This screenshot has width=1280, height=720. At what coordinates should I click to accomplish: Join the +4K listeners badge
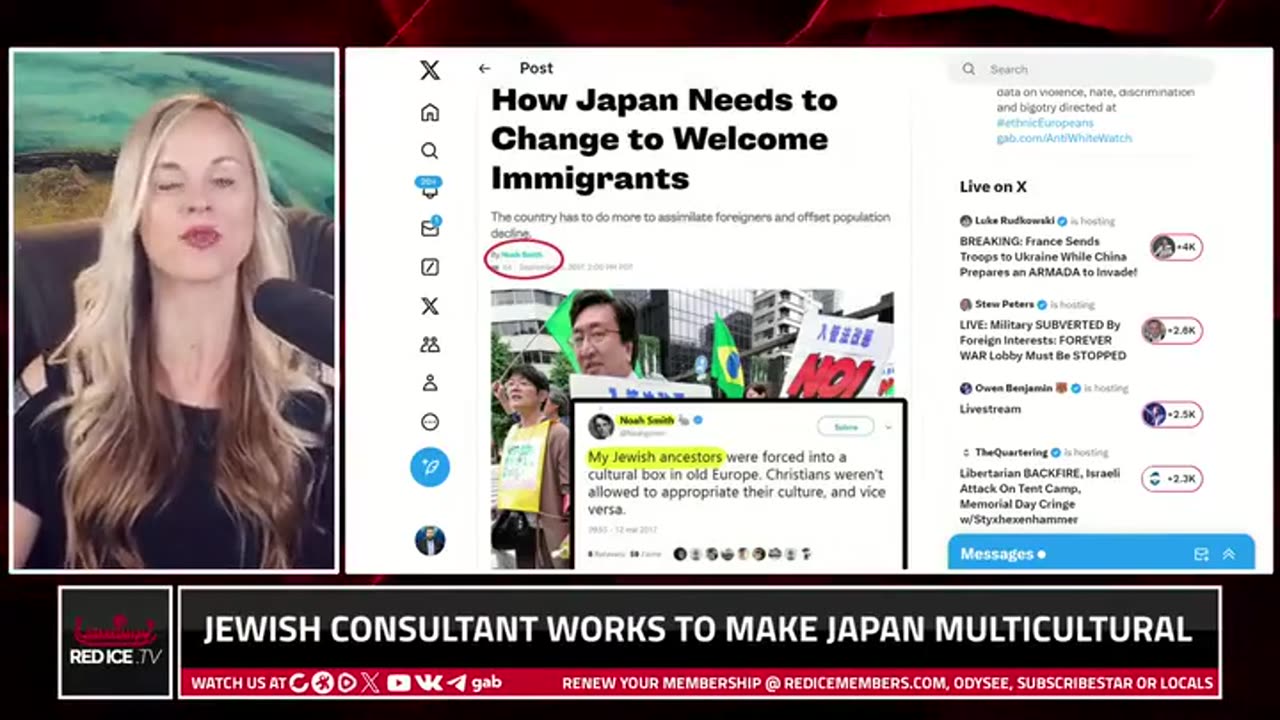pyautogui.click(x=1176, y=247)
